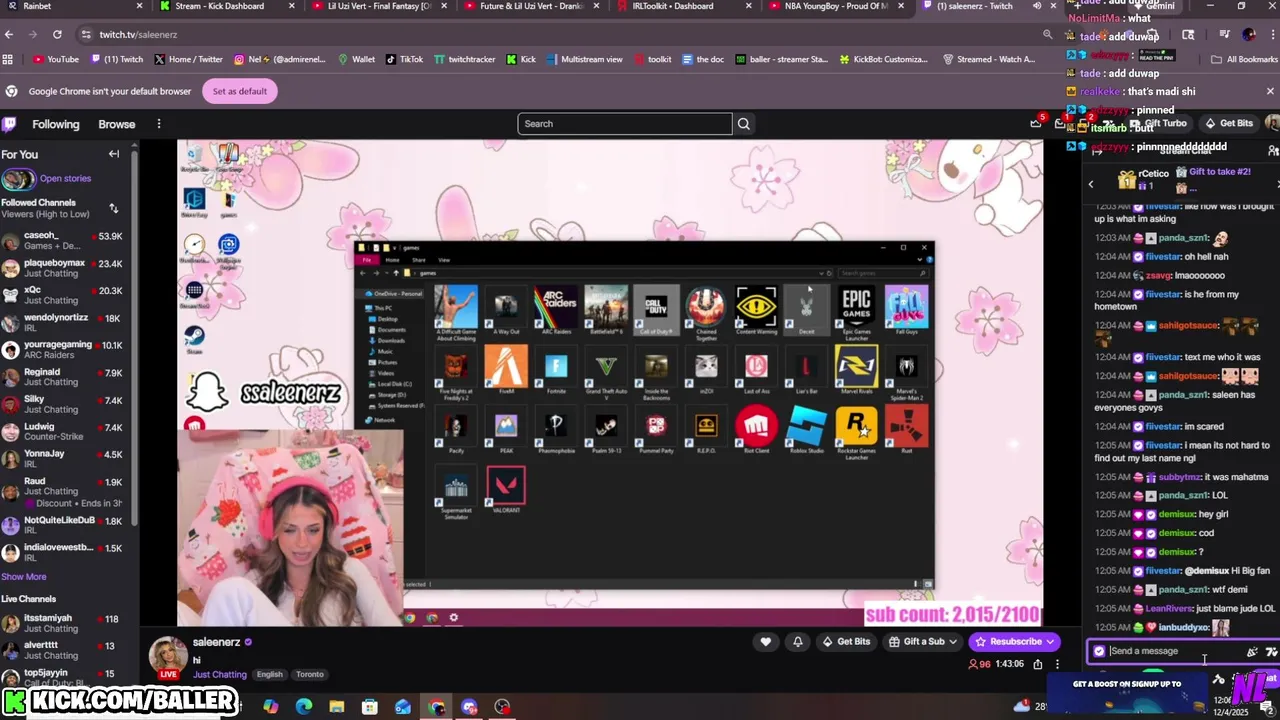Select the Roblox Studio icon
1280x720 pixels.
click(806, 429)
